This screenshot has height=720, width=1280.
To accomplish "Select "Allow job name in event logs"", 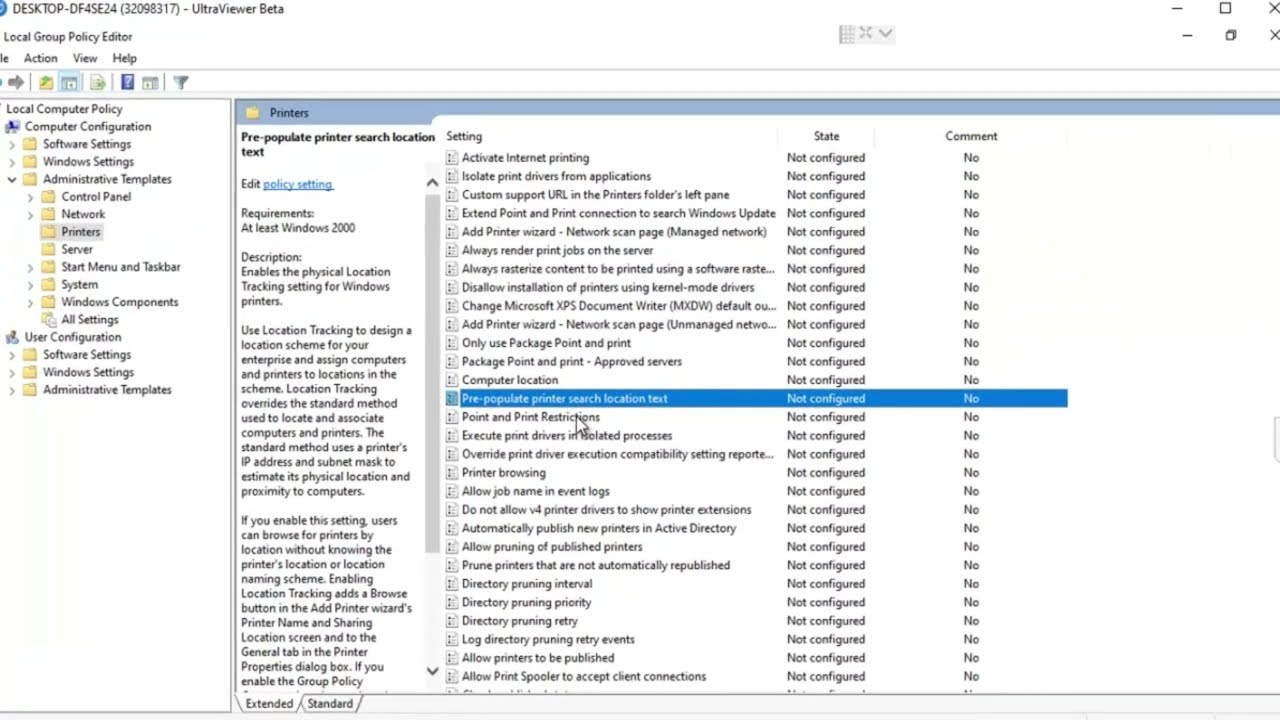I will click(535, 491).
